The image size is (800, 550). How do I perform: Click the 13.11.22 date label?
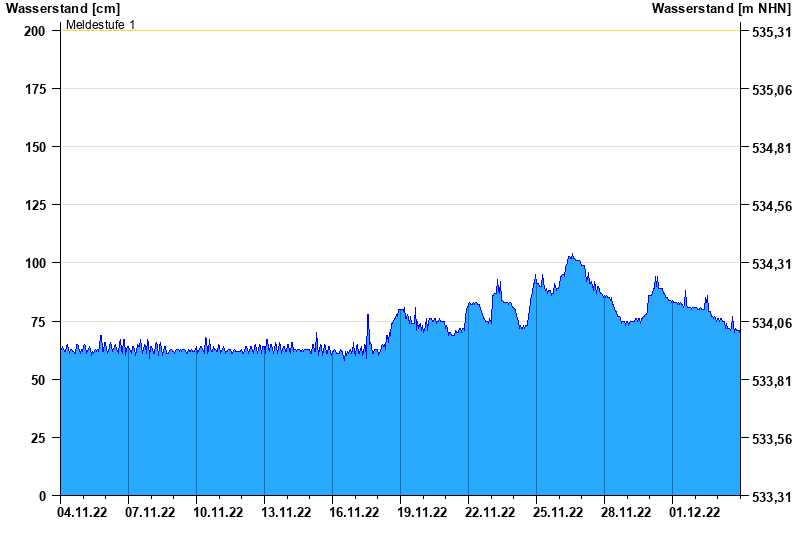(286, 513)
